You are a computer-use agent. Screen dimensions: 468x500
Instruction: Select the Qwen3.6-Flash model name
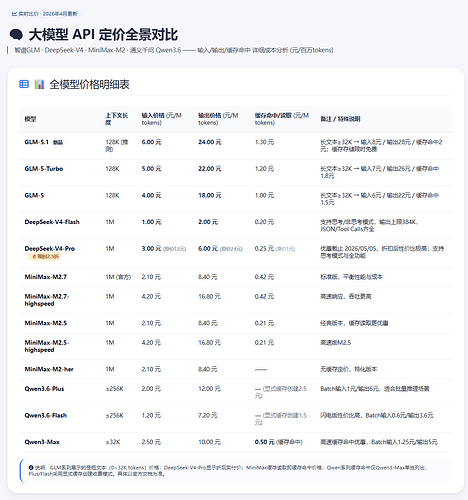[46, 415]
